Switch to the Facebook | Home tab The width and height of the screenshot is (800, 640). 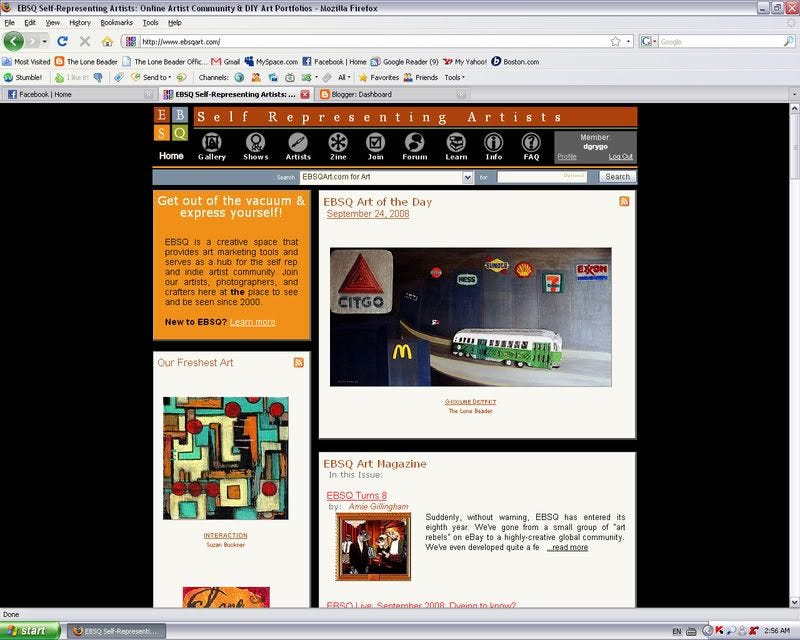tap(80, 94)
